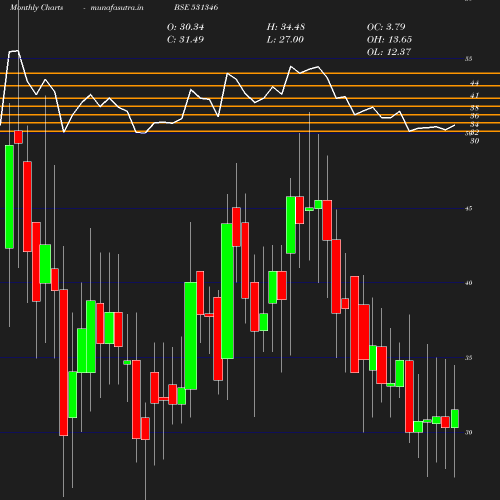This screenshot has height=500, width=500.
Task: Click the 44 indicator level label
Action: (x=474, y=83)
